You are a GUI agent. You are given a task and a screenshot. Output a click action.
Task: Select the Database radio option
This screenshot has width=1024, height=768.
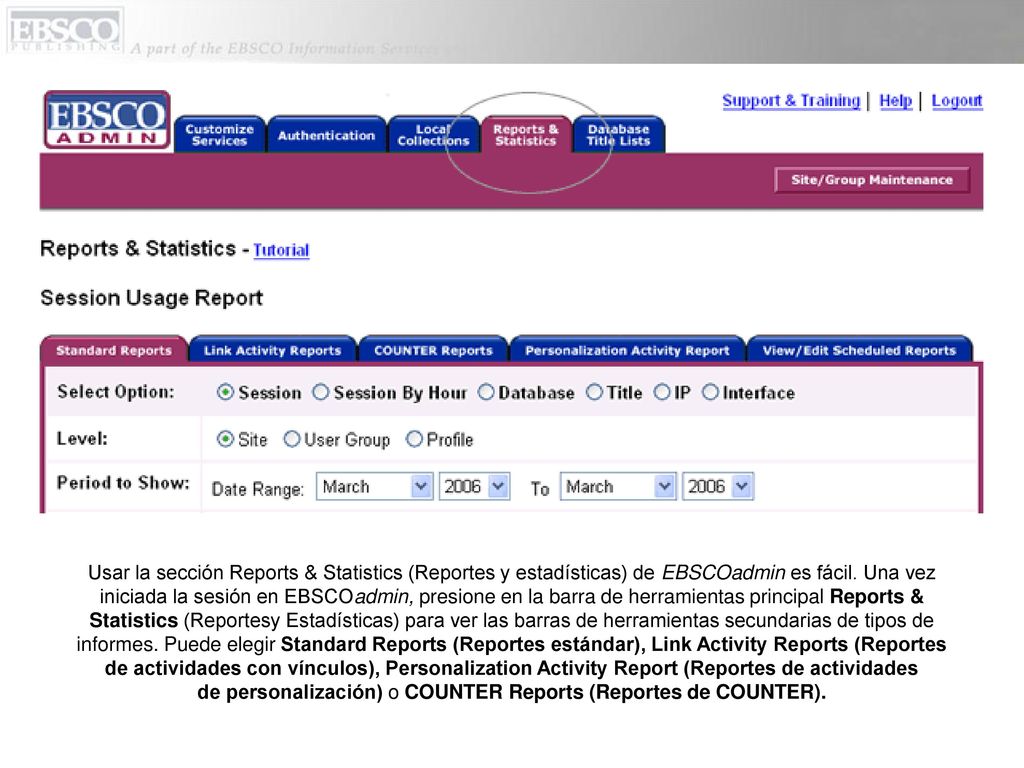[486, 392]
